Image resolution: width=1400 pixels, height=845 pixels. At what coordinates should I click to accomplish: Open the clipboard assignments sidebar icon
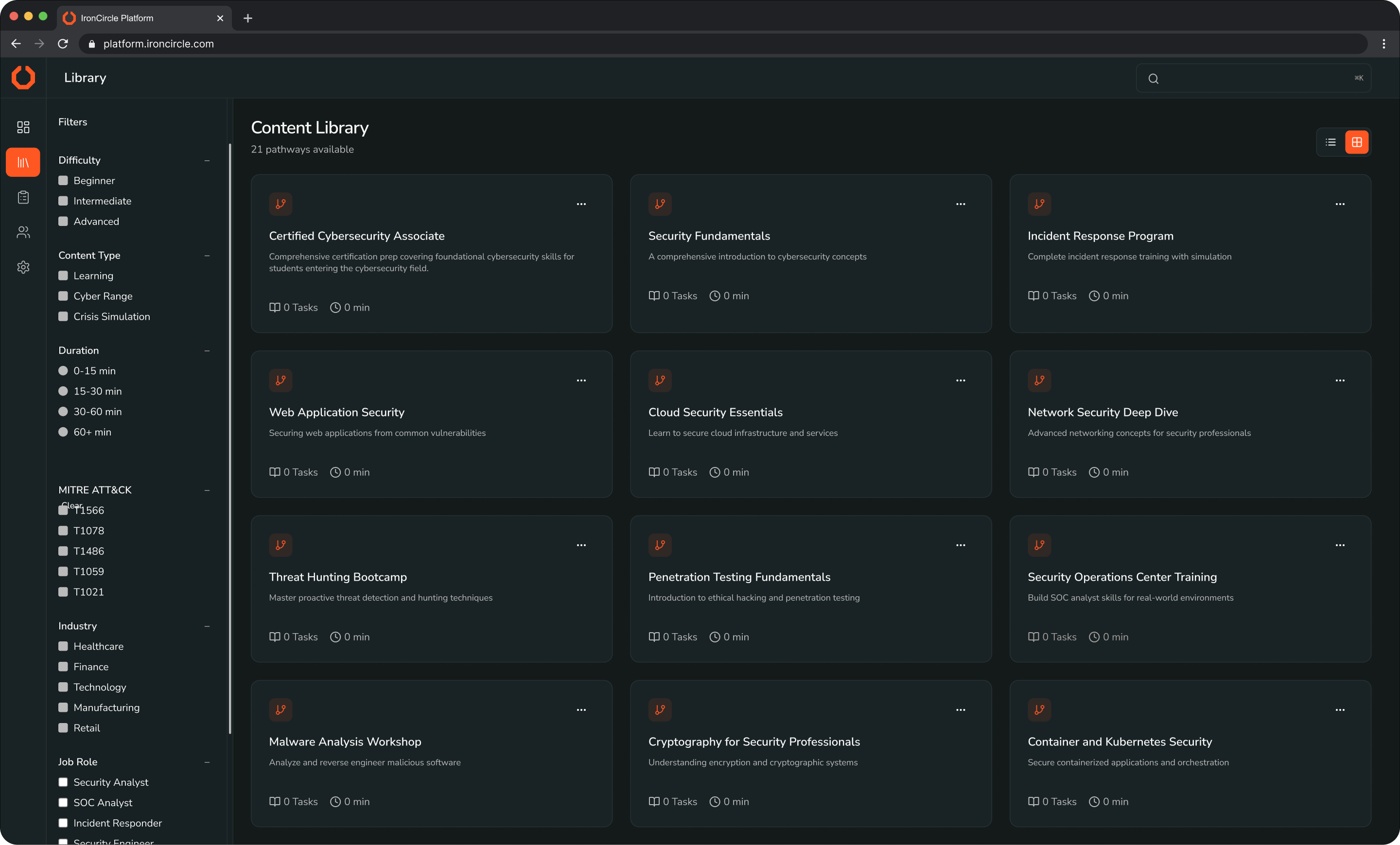coord(23,197)
